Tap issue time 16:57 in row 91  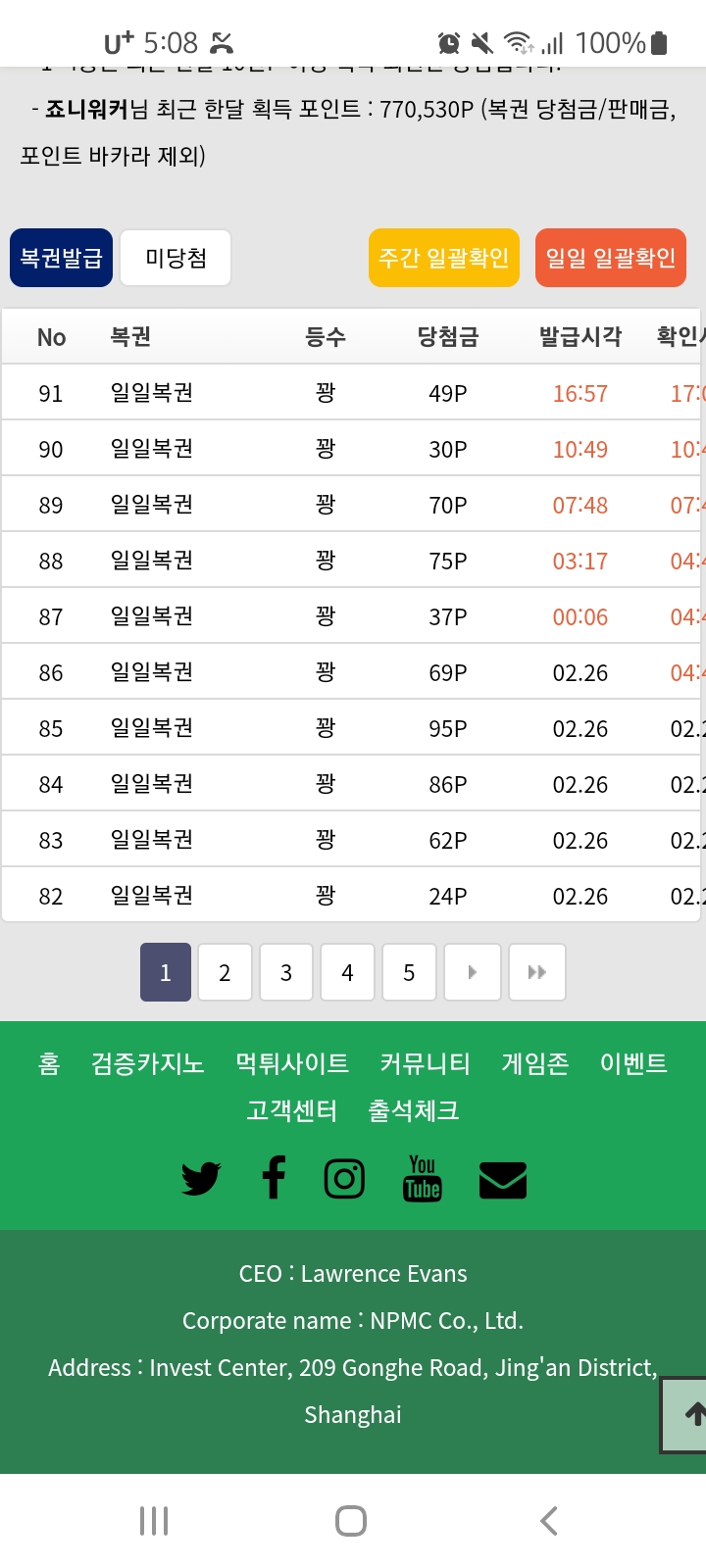[580, 394]
